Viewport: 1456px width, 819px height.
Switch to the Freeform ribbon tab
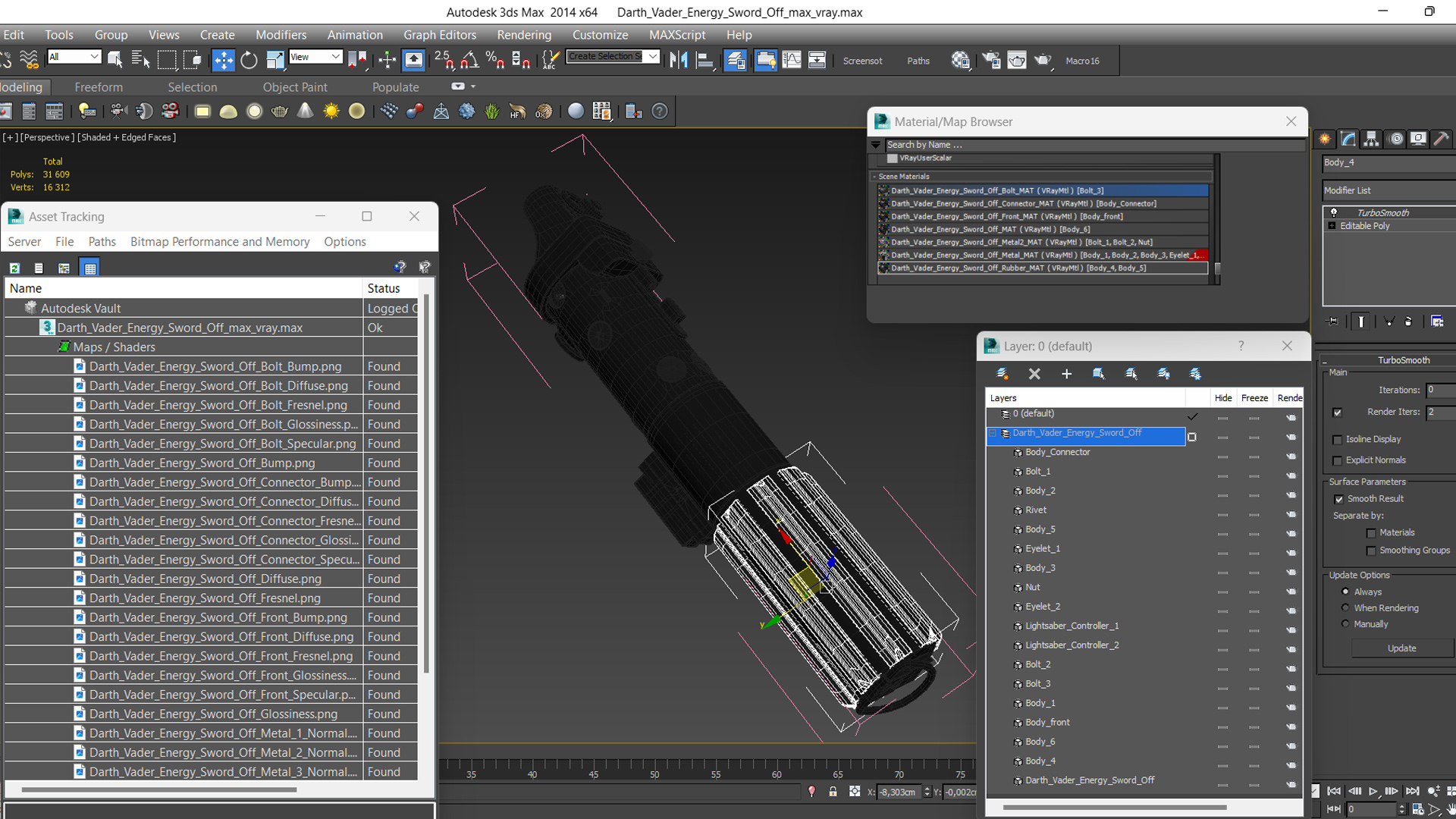point(98,87)
